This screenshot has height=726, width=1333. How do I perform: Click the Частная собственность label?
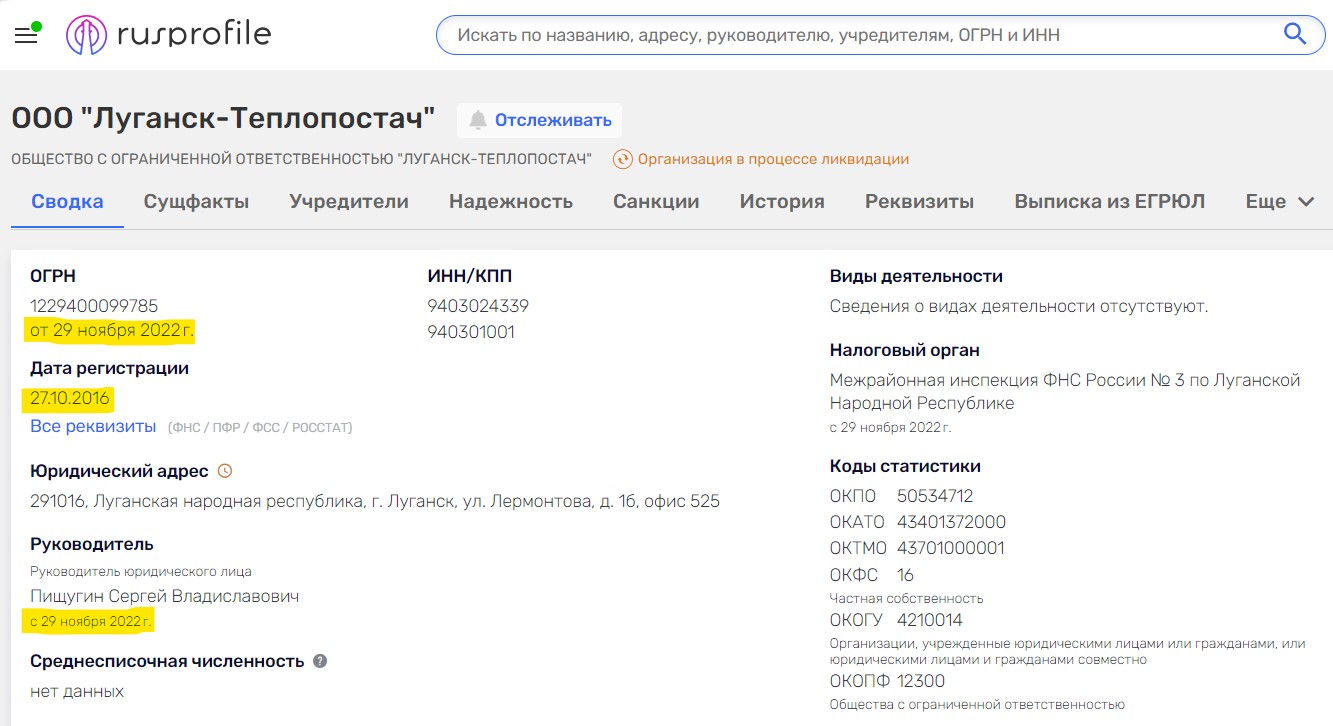click(x=907, y=598)
